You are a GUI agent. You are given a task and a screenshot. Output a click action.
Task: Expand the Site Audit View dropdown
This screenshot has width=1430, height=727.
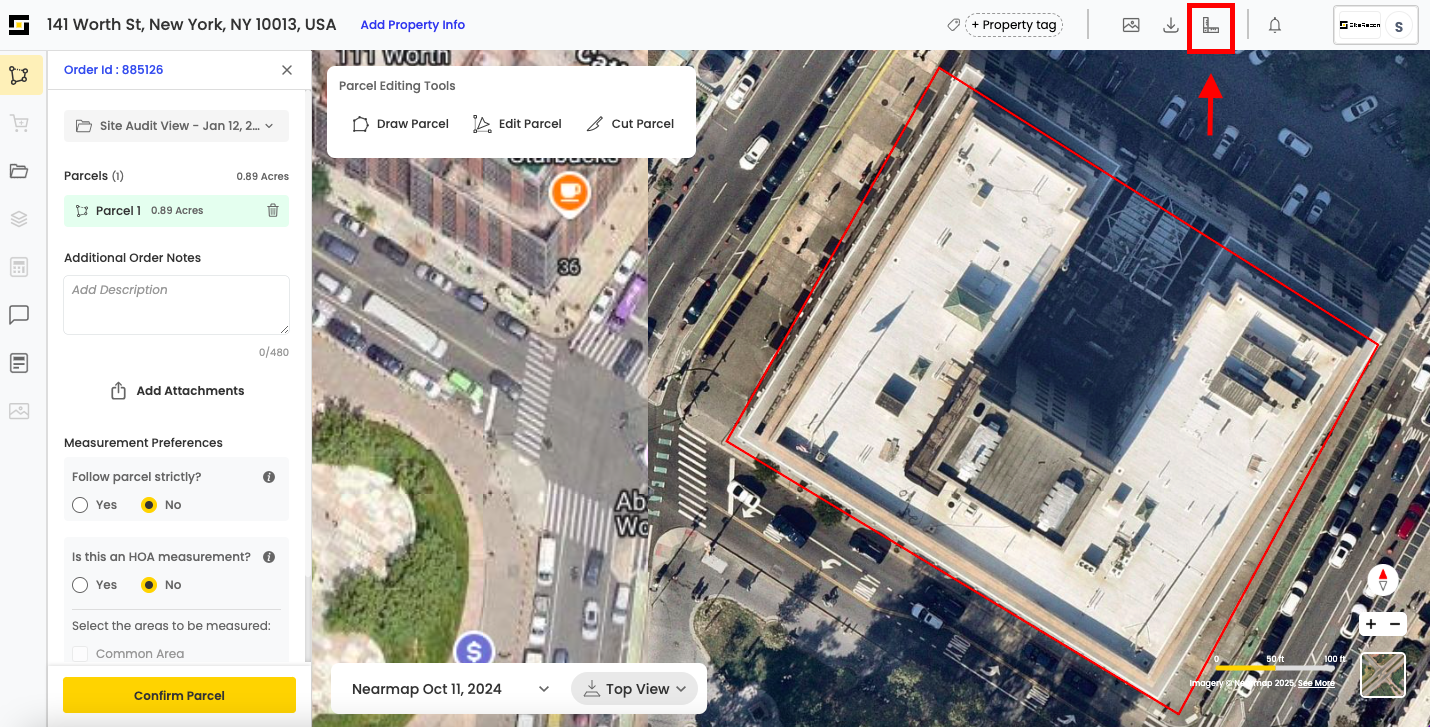click(x=177, y=126)
